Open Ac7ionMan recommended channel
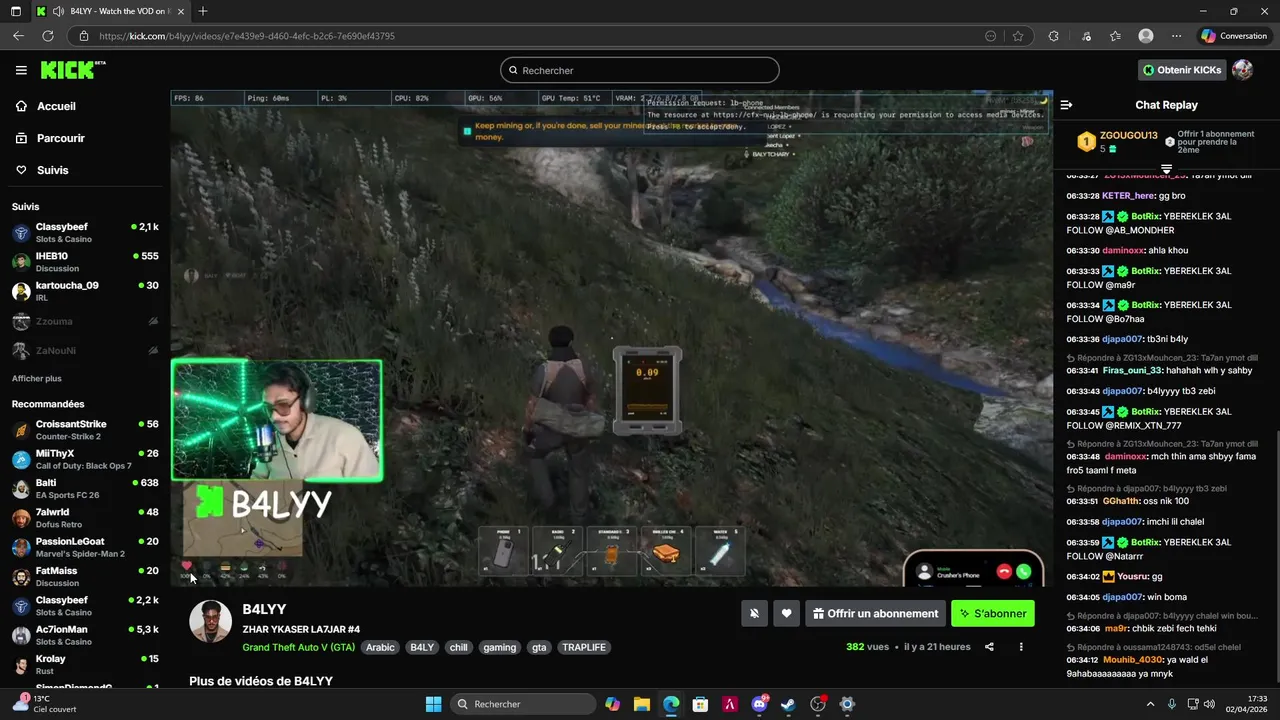 pyautogui.click(x=85, y=635)
